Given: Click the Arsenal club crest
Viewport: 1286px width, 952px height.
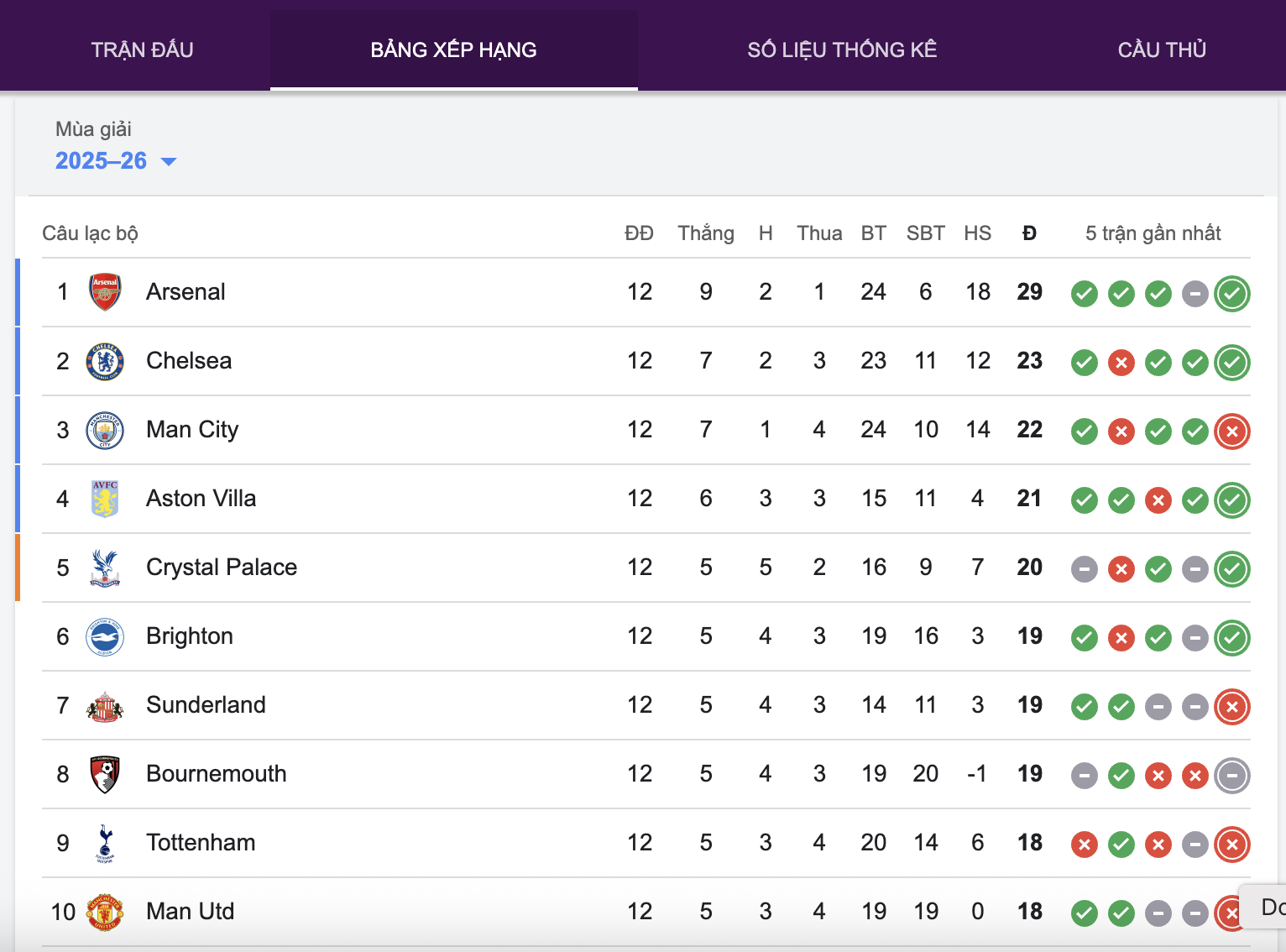Looking at the screenshot, I should tap(105, 292).
